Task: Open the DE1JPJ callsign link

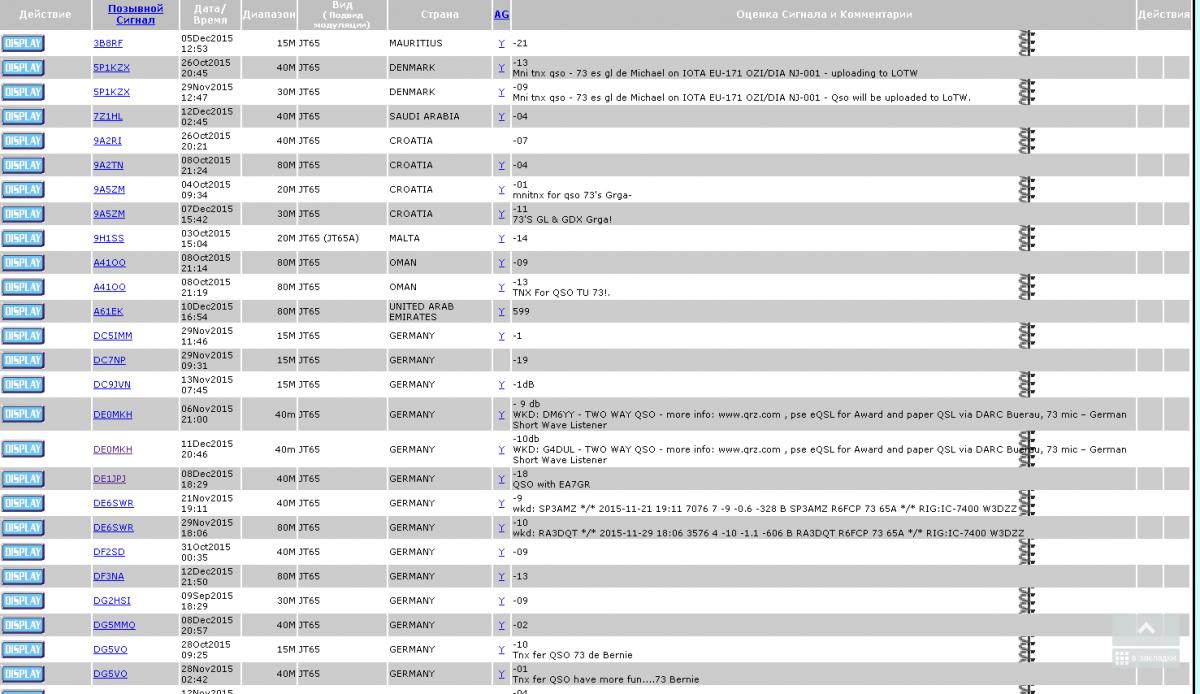Action: (109, 479)
